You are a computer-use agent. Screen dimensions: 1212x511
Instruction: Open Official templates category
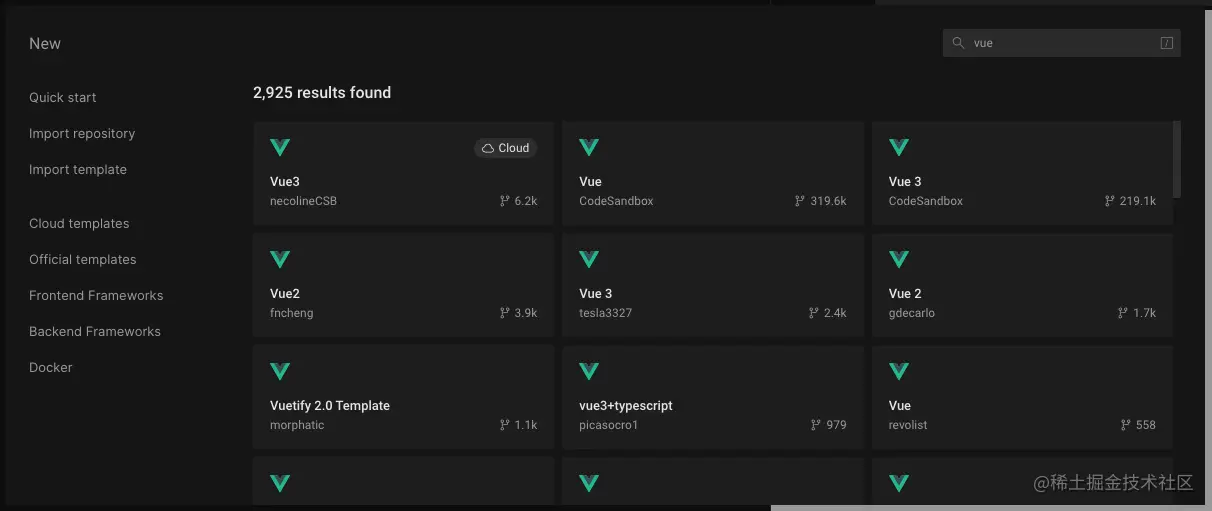pyautogui.click(x=83, y=259)
